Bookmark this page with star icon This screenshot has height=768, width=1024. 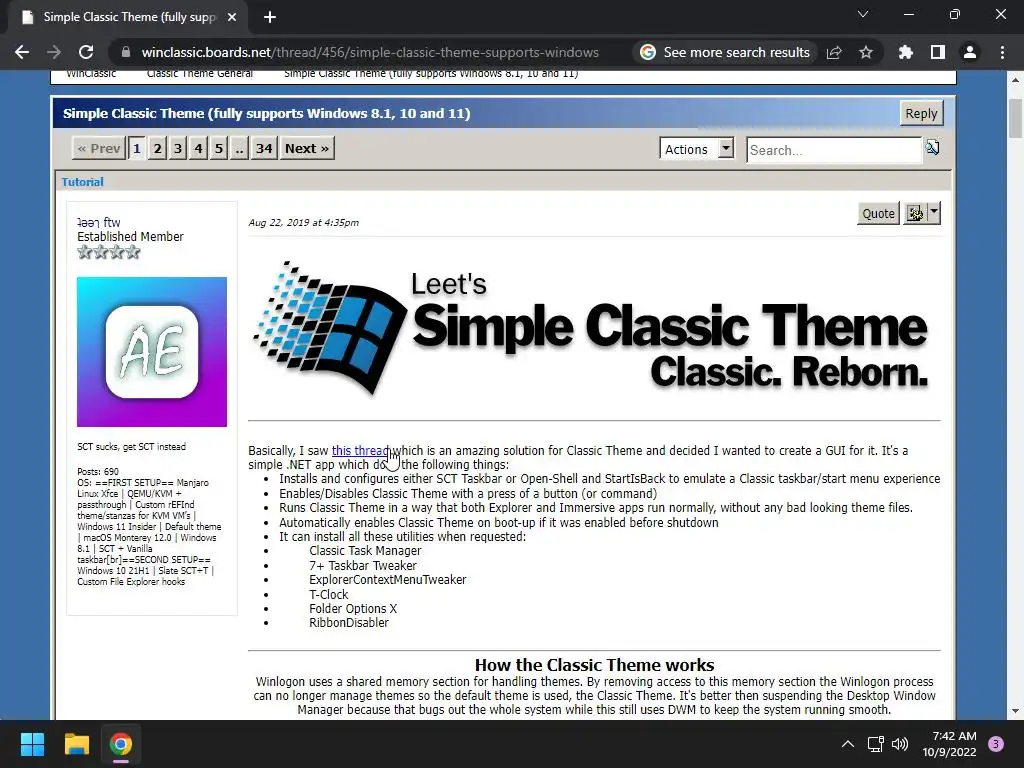866,52
